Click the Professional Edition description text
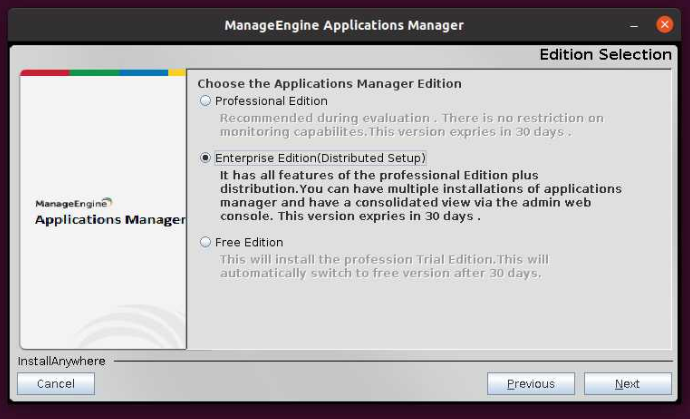Image resolution: width=690 pixels, height=419 pixels. click(410, 124)
